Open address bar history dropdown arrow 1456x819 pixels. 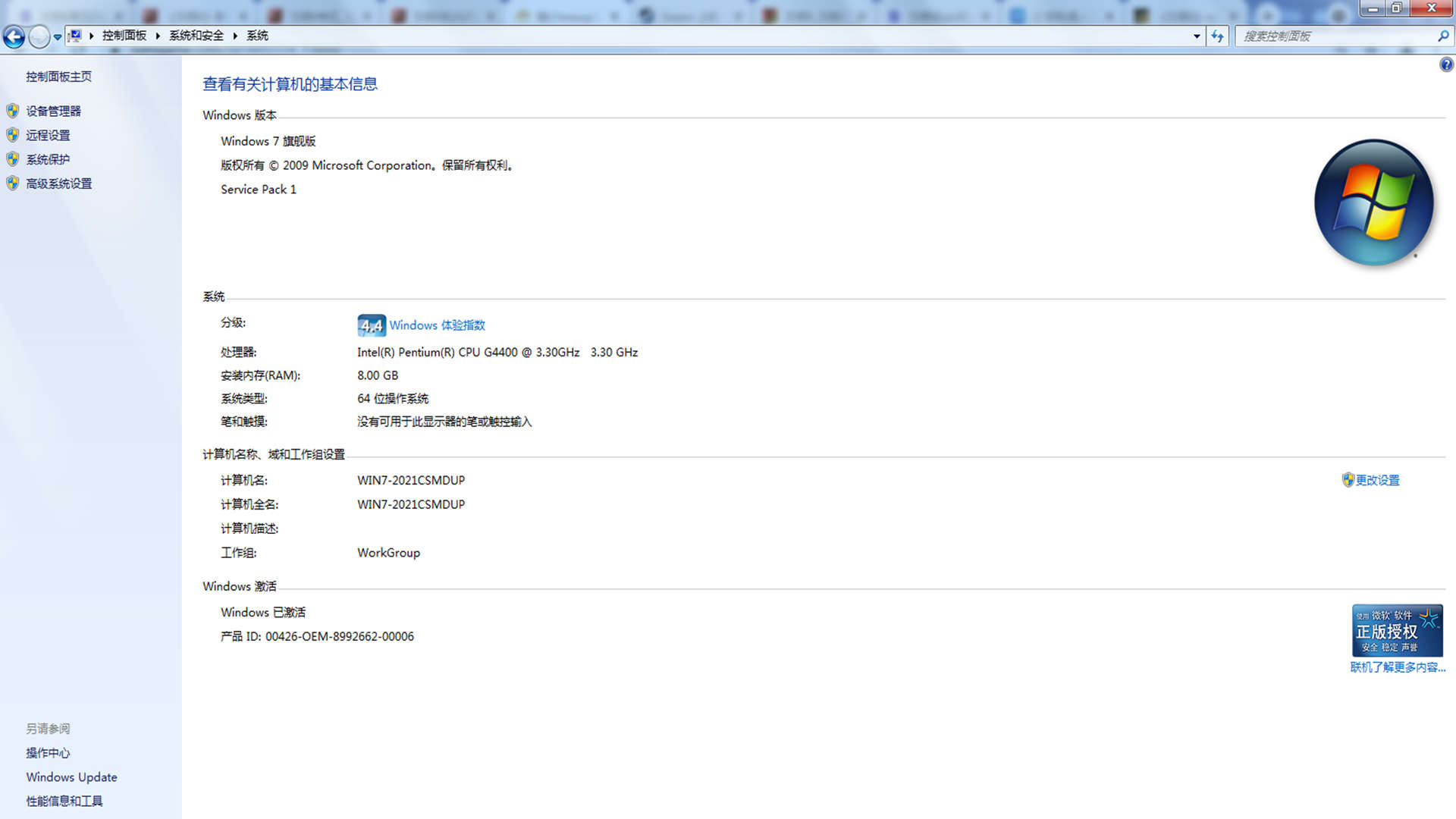pyautogui.click(x=1197, y=36)
